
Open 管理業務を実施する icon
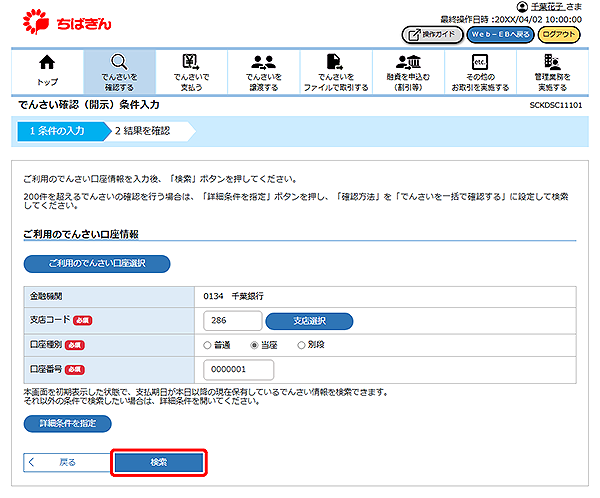pyautogui.click(x=552, y=62)
